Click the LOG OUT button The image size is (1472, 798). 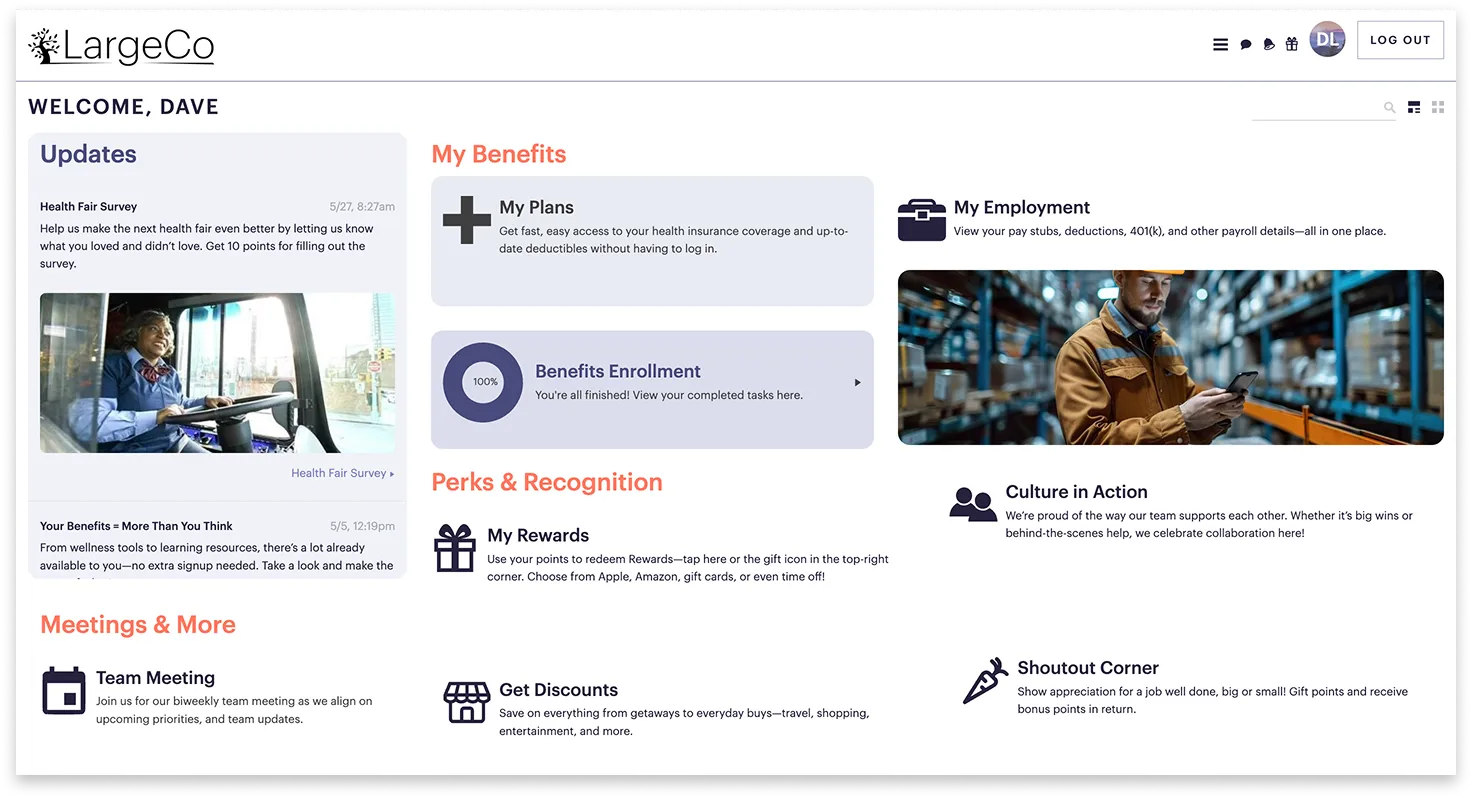pyautogui.click(x=1400, y=40)
